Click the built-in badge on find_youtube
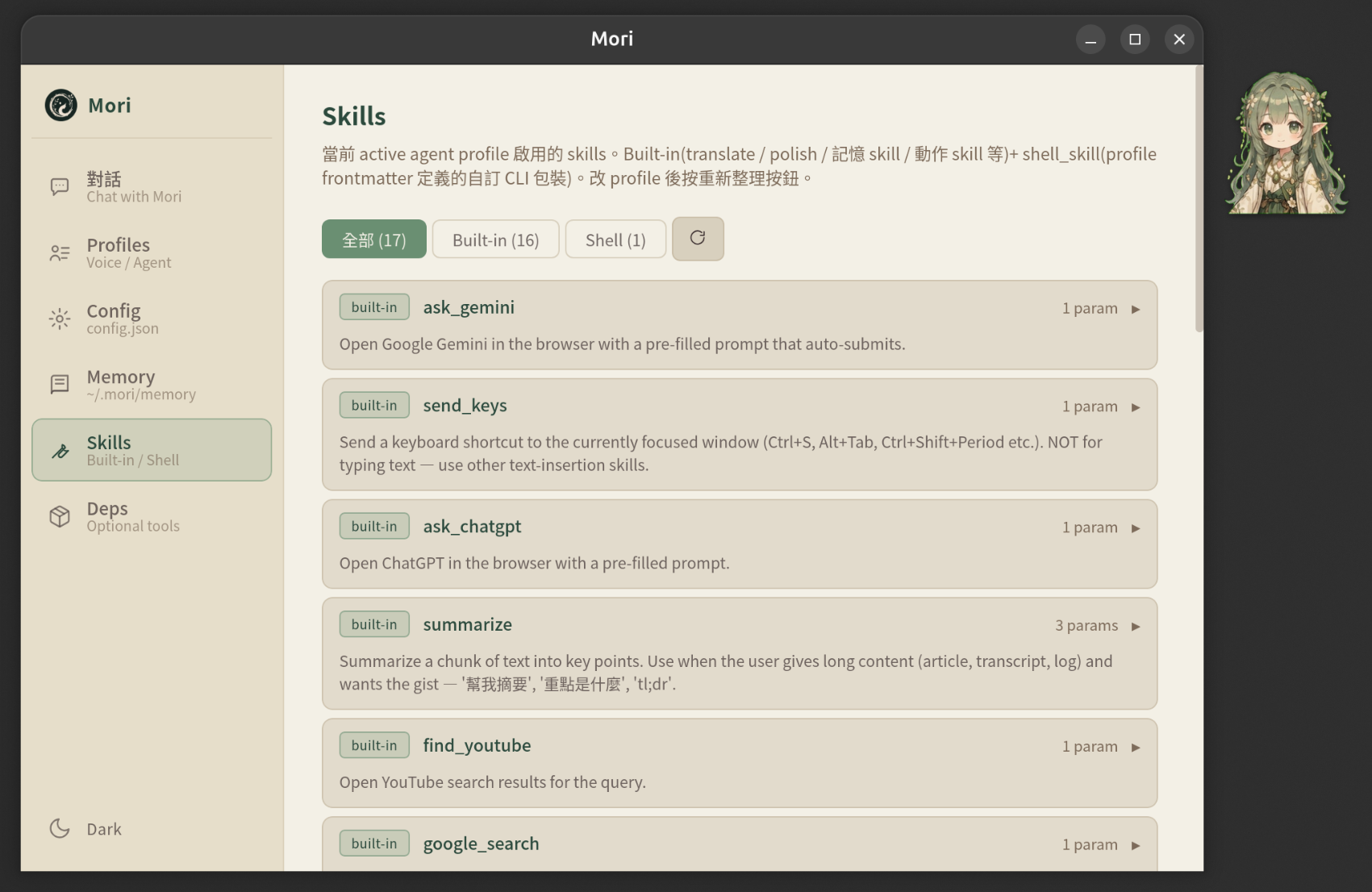 click(x=374, y=745)
